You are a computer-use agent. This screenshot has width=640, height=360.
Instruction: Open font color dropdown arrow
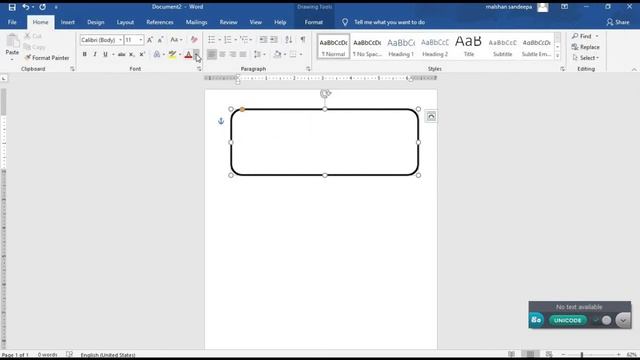pos(196,54)
